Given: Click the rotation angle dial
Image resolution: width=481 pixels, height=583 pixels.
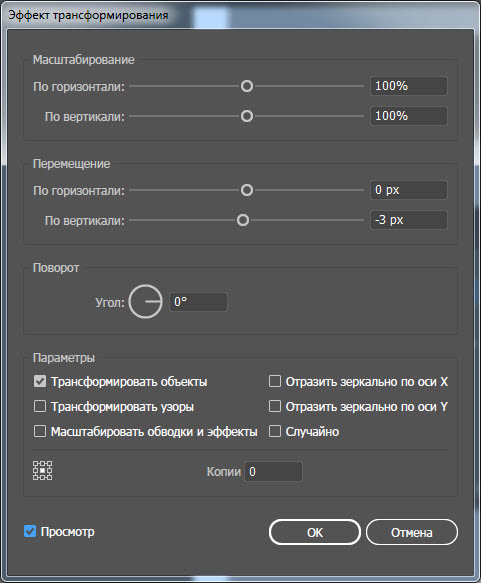Looking at the screenshot, I should [145, 302].
